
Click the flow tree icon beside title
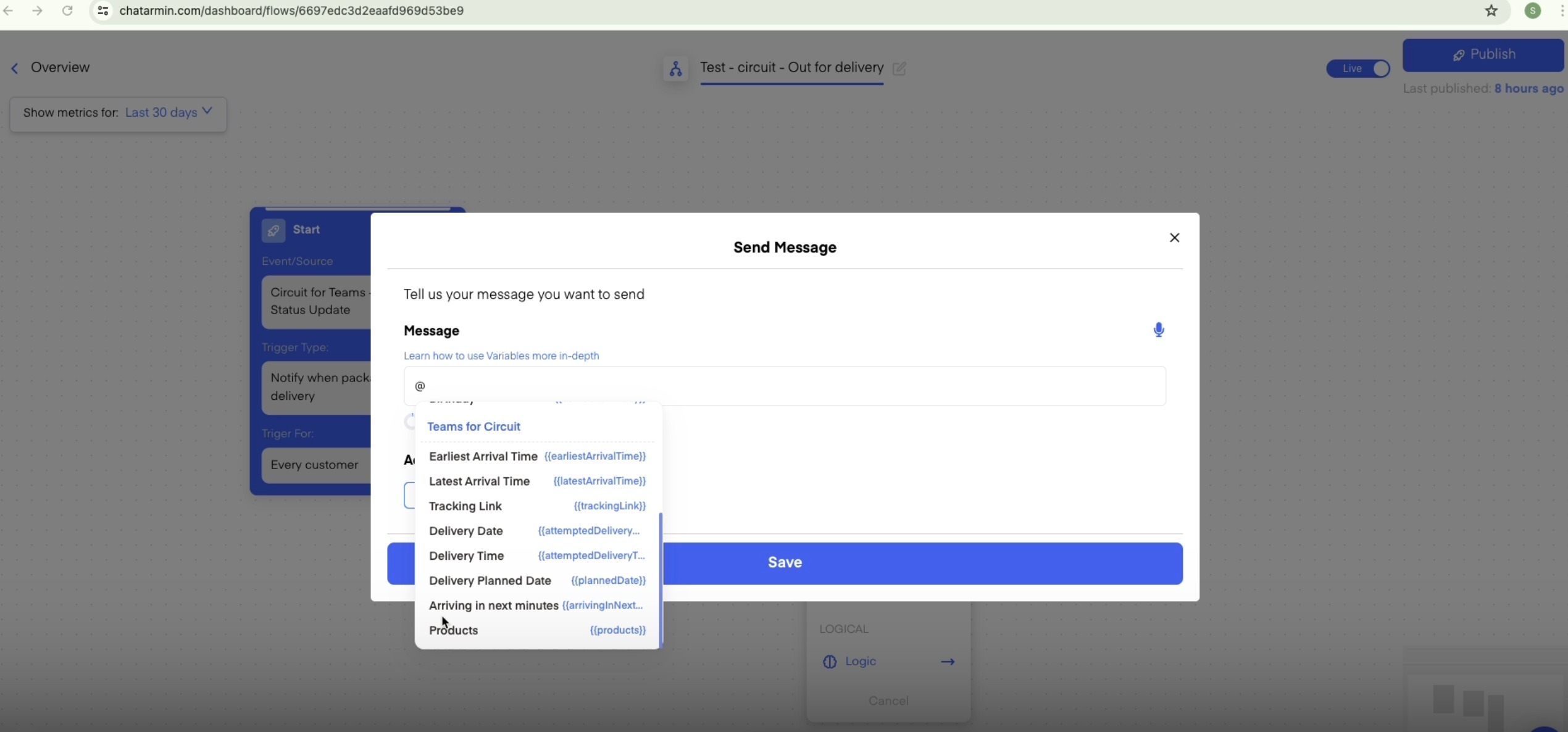(675, 69)
